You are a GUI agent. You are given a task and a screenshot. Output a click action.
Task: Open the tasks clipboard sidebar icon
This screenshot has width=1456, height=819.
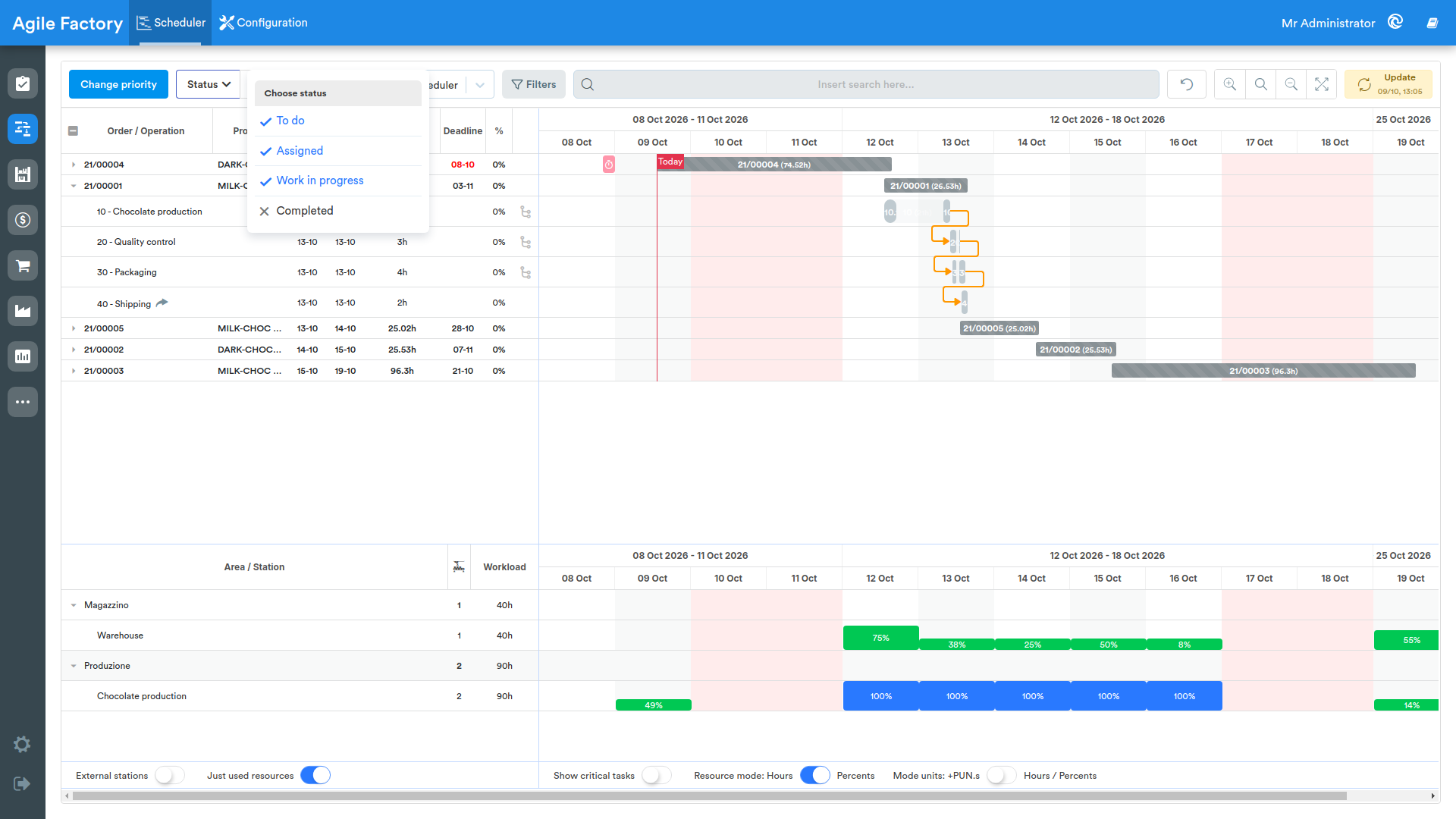[23, 83]
